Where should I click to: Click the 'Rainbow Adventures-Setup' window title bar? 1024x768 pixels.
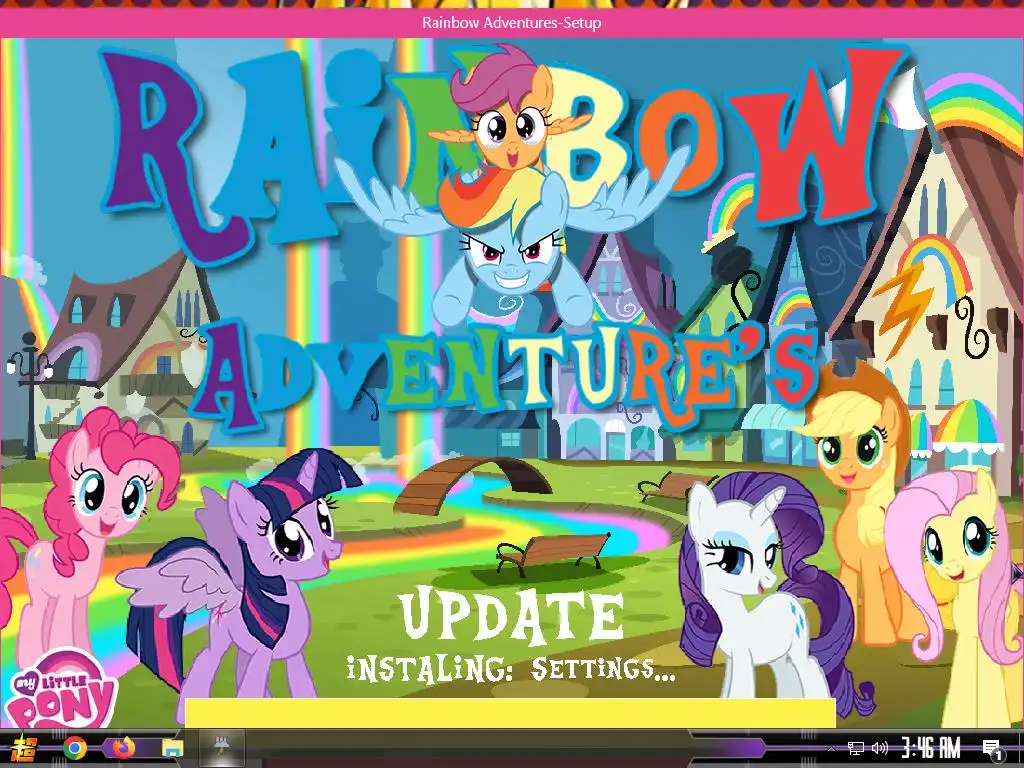[x=512, y=23]
